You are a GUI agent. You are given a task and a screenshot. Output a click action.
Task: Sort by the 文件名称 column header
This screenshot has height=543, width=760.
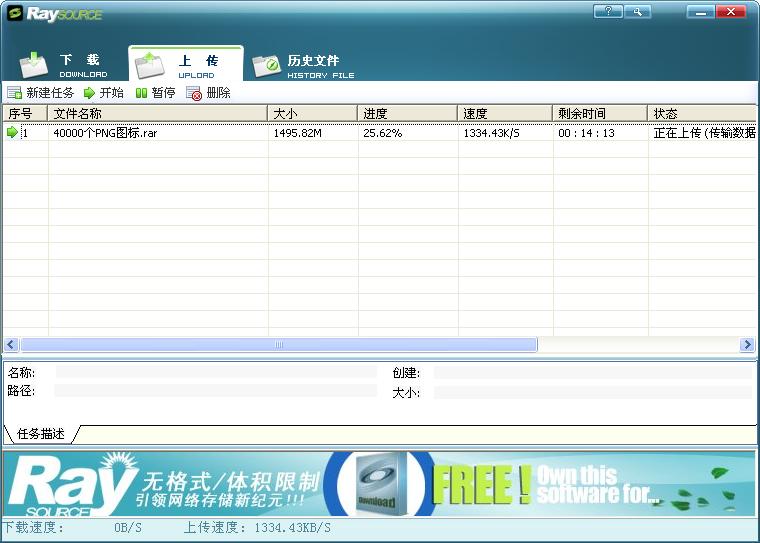[x=158, y=113]
